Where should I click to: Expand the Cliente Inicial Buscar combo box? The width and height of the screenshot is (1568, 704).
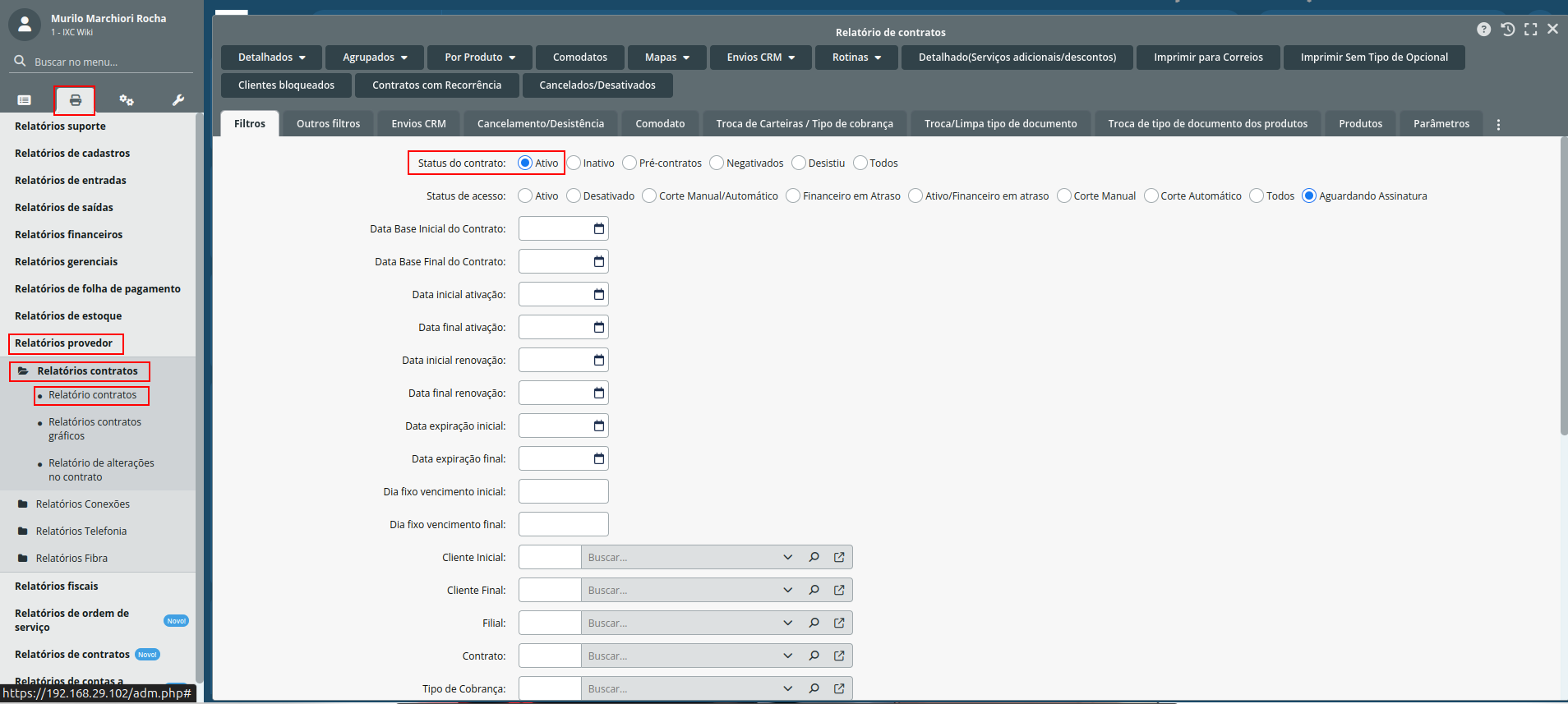click(788, 557)
